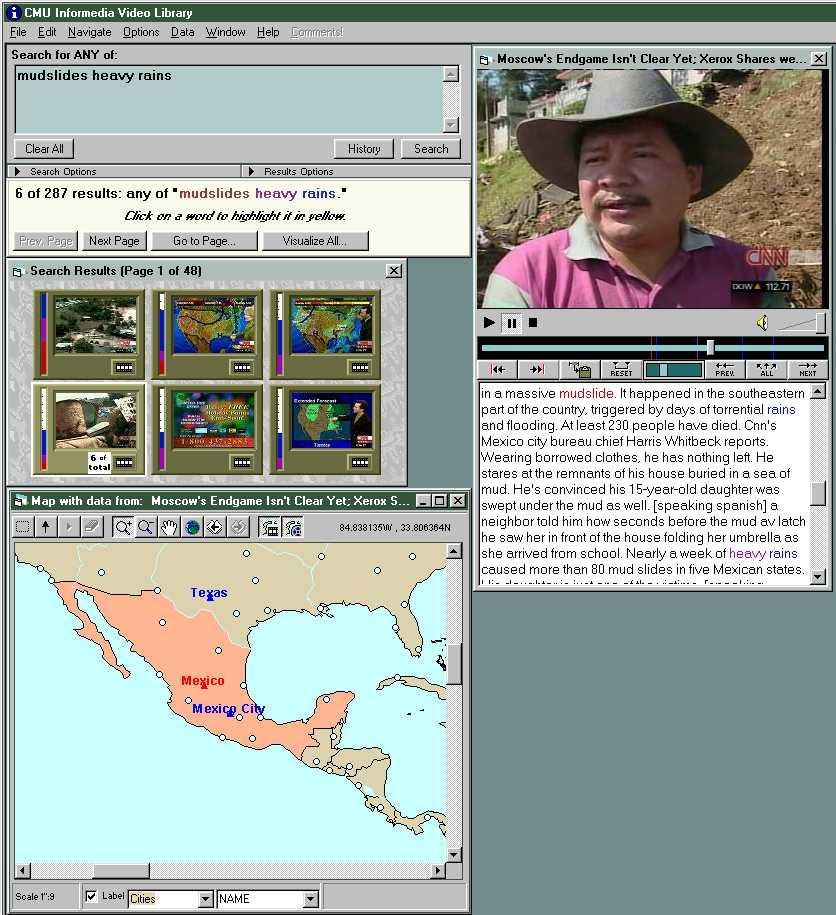The width and height of the screenshot is (836, 915).
Task: Open filmstrip icon on the third search result
Action: (360, 367)
